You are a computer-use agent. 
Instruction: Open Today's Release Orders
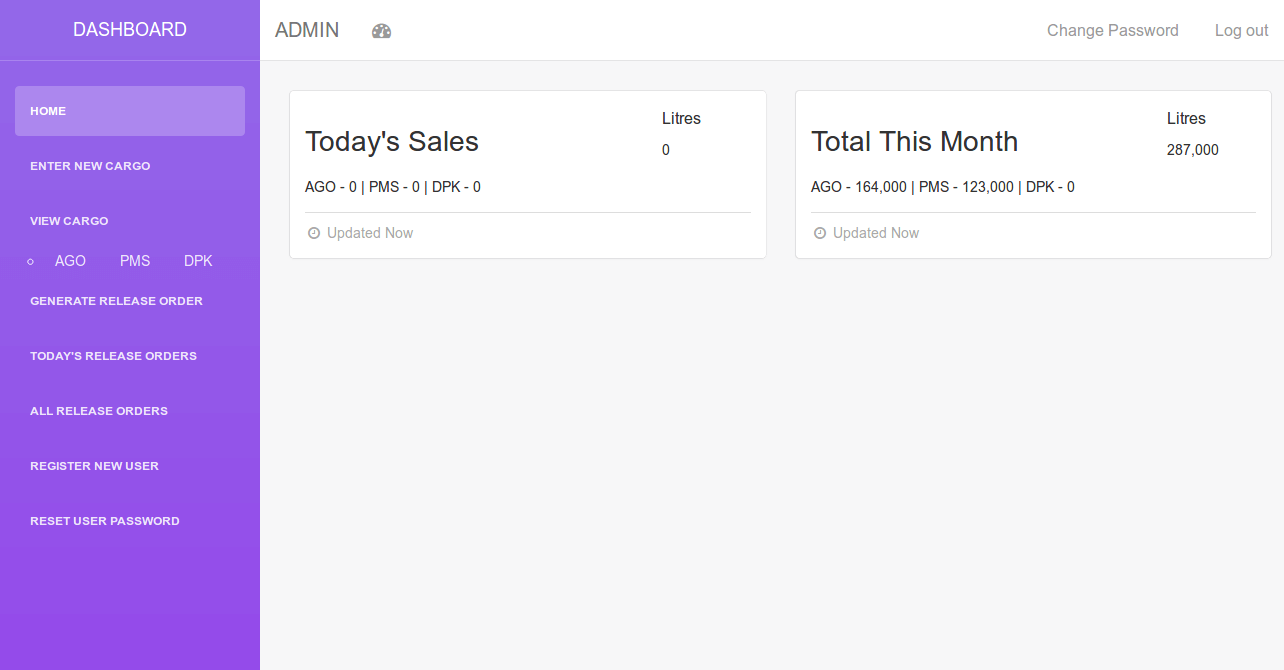pyautogui.click(x=113, y=356)
